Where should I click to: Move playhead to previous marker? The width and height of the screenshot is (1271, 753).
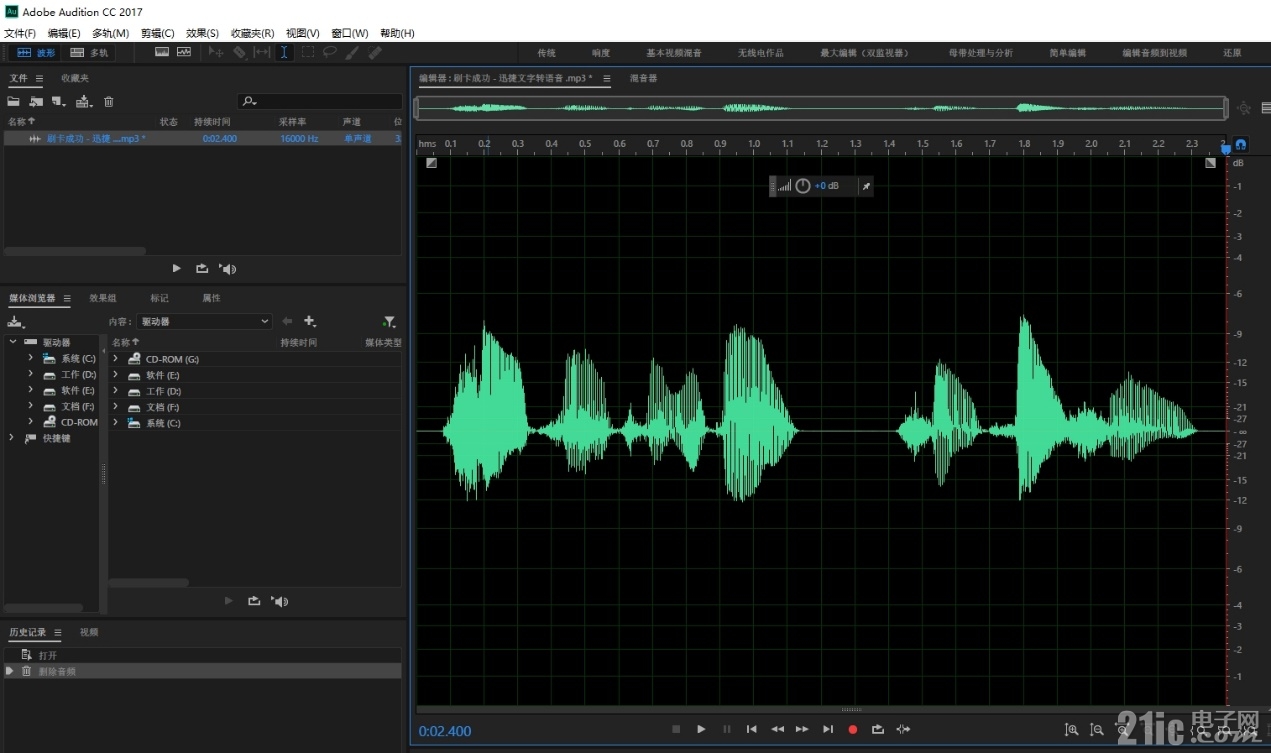[x=752, y=729]
